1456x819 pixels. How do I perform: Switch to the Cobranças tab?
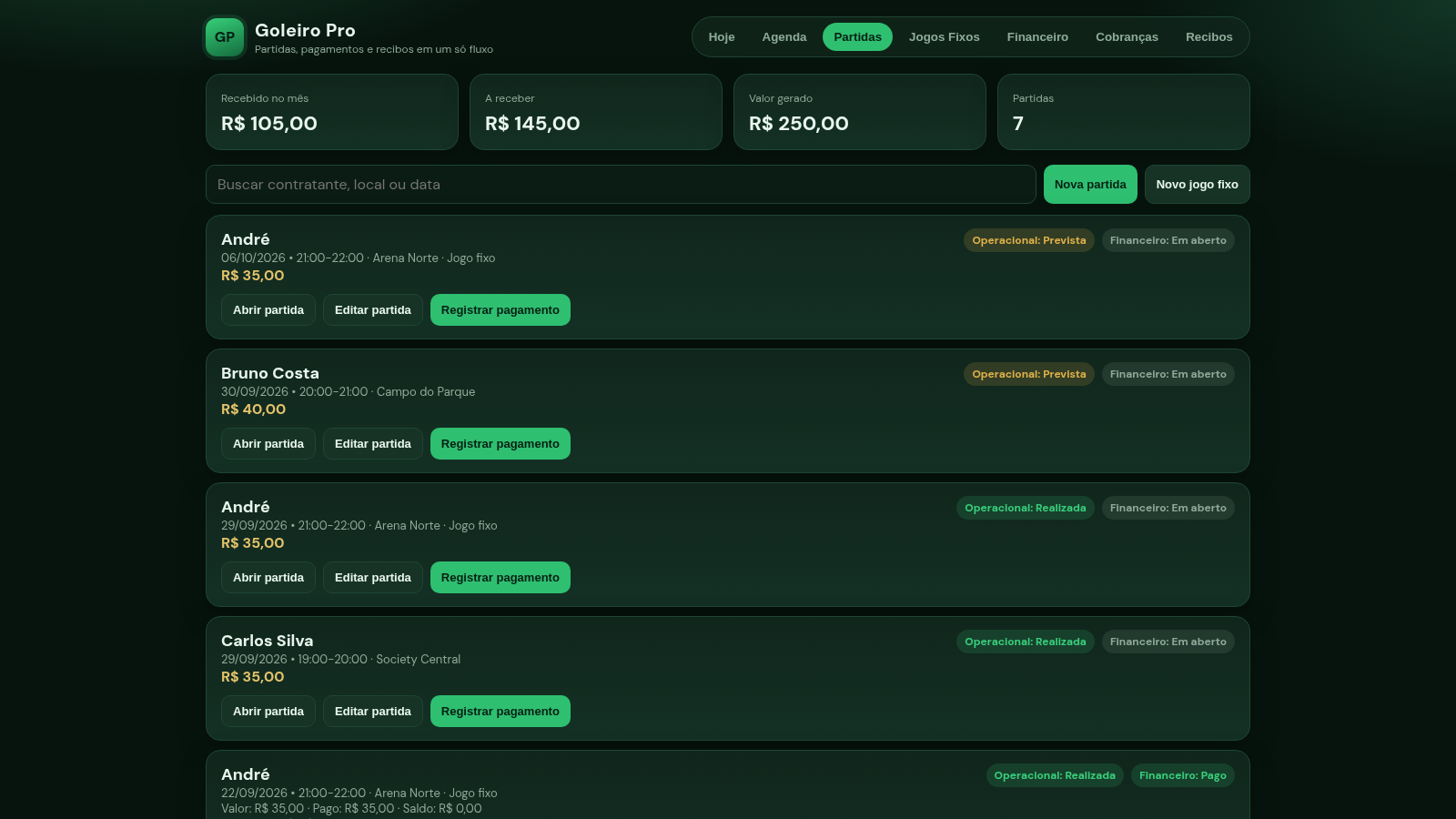pos(1127,37)
